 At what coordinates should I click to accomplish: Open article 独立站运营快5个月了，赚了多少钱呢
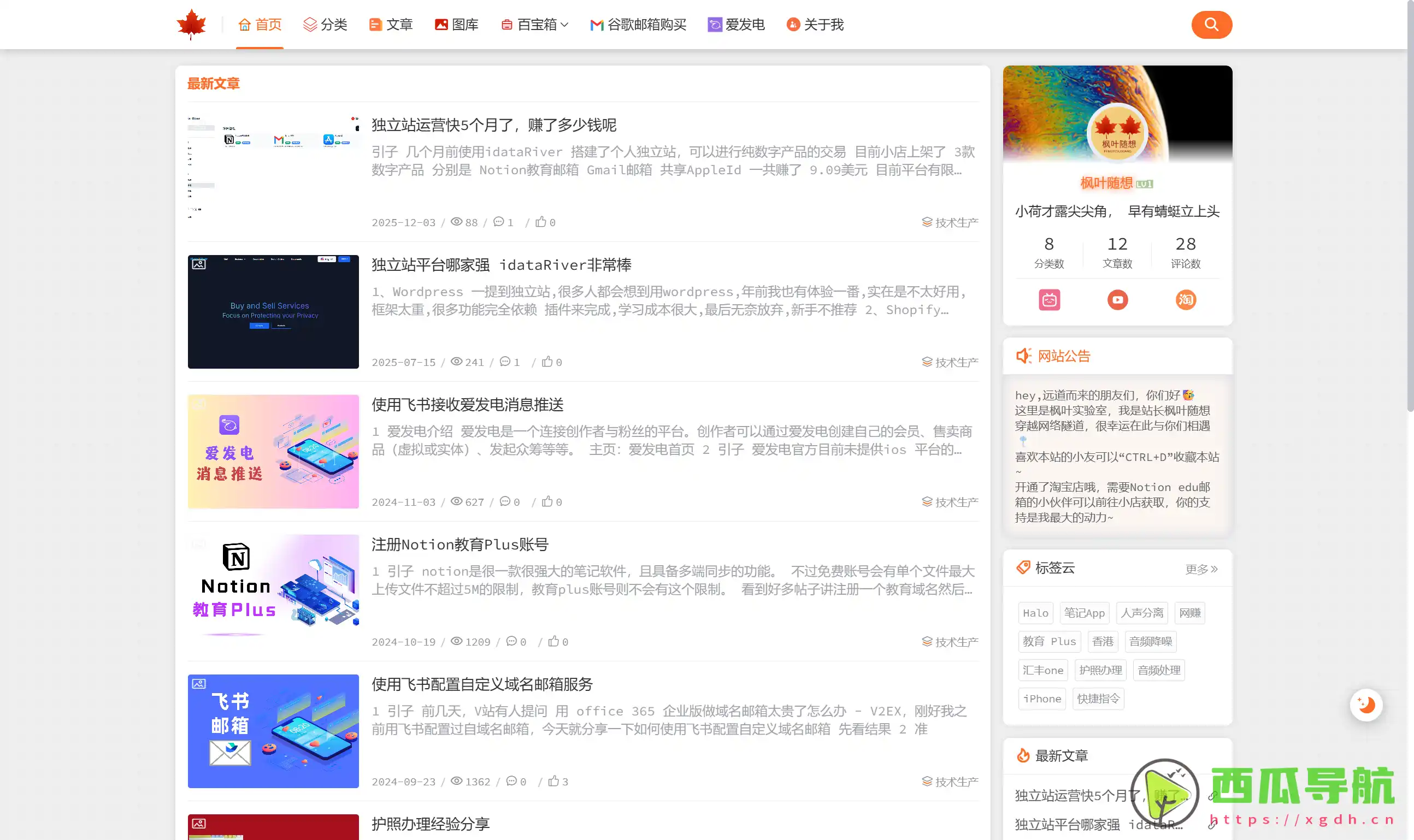pos(494,125)
